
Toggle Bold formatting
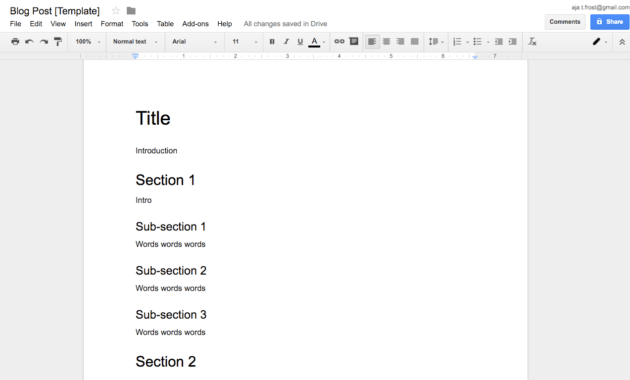coord(272,41)
